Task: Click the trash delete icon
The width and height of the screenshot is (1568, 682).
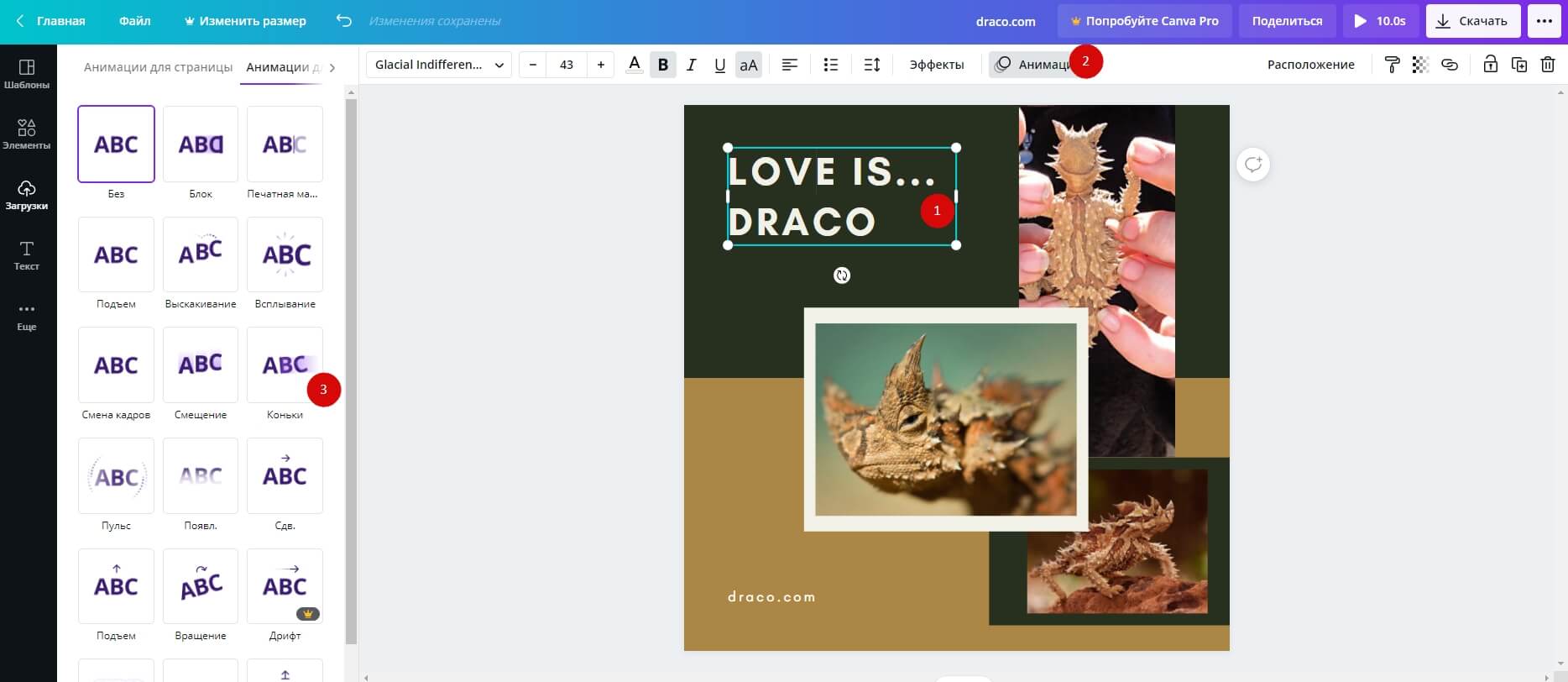Action: pos(1548,65)
